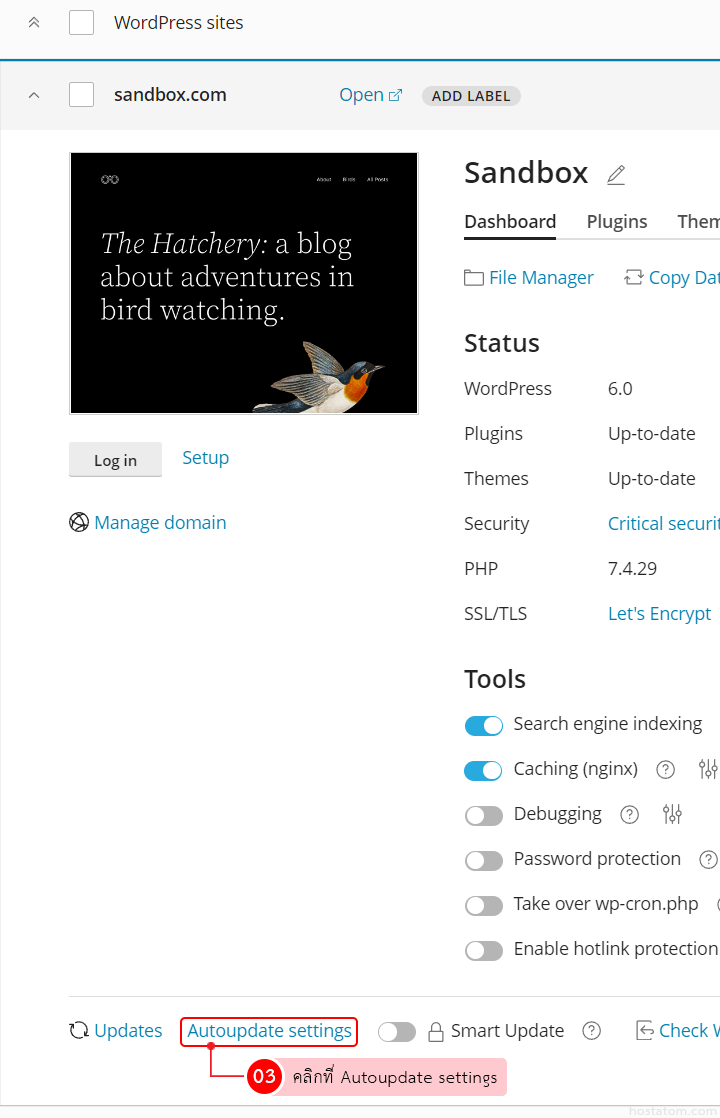The width and height of the screenshot is (720, 1118).
Task: Collapse all WordPress sites with double chevron
Action: pos(34,22)
